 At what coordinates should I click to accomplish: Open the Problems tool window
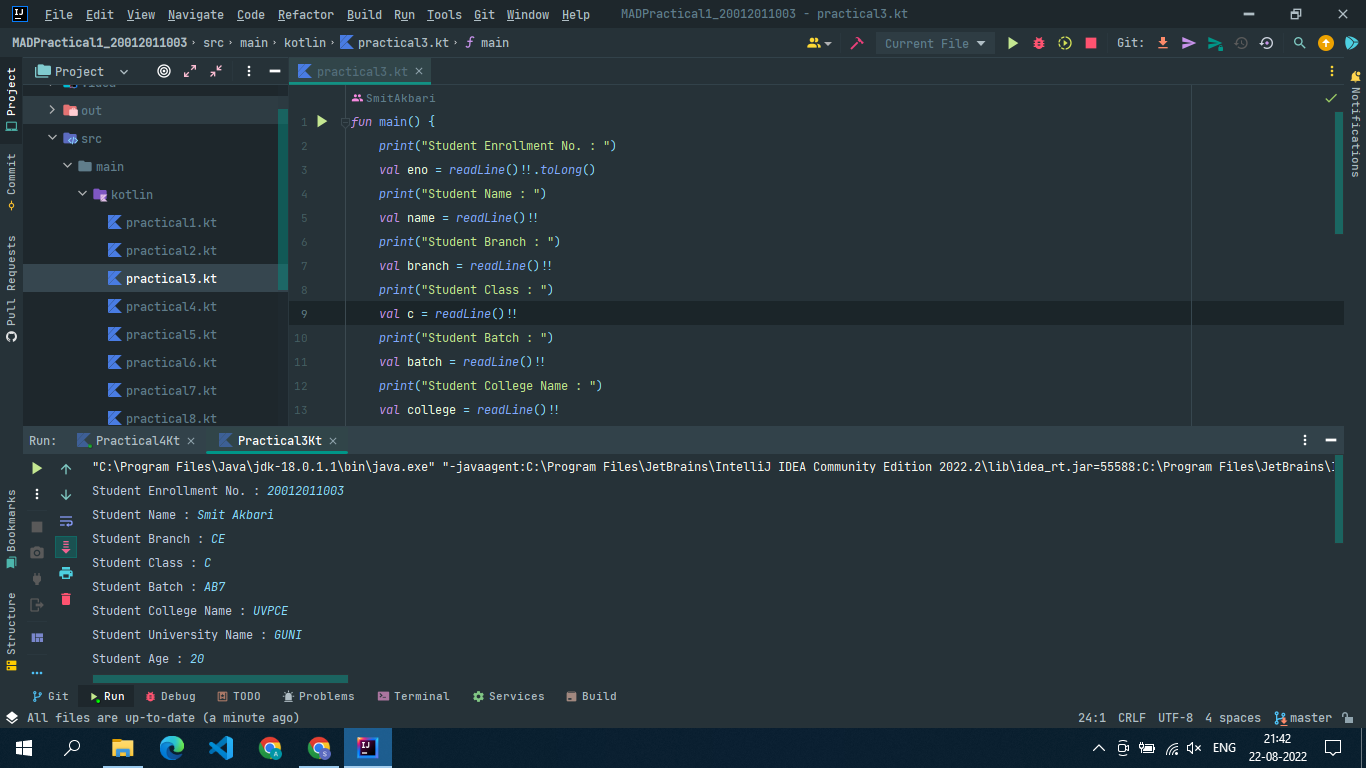coord(319,696)
